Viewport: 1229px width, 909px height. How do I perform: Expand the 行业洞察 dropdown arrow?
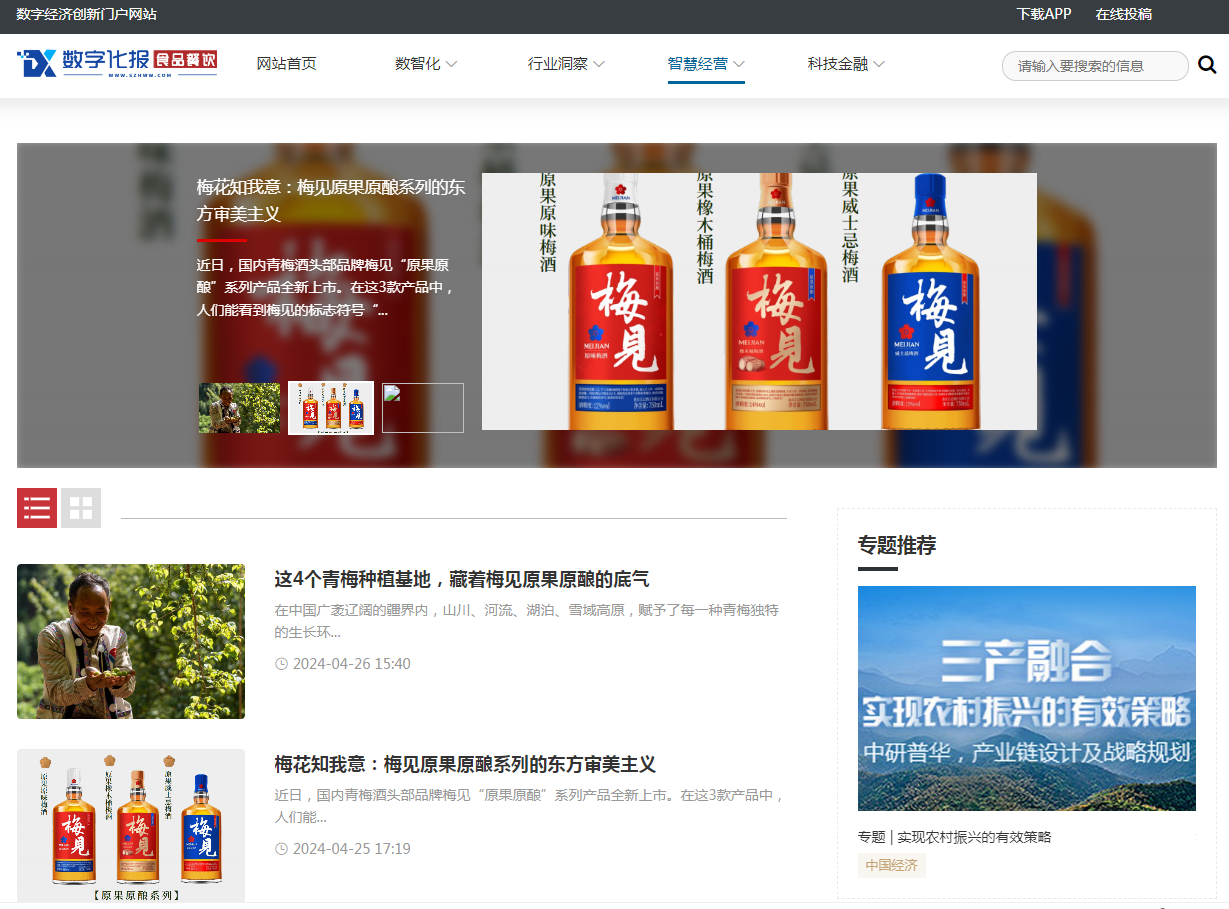coord(599,64)
